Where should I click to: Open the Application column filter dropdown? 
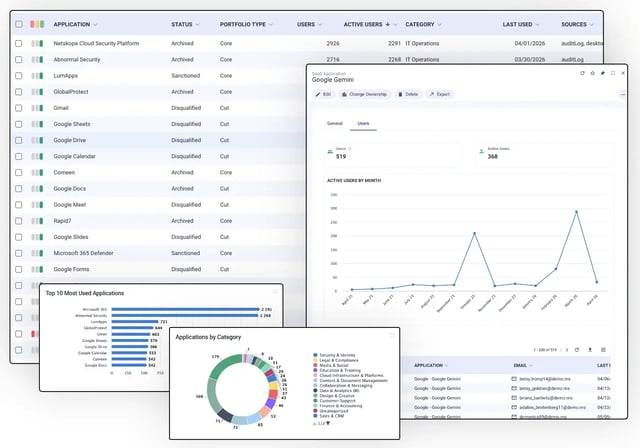click(95, 24)
